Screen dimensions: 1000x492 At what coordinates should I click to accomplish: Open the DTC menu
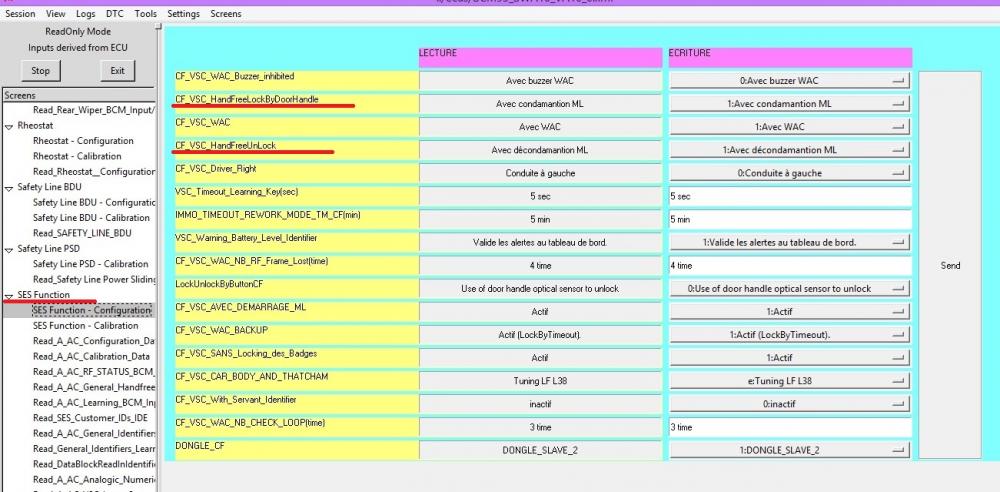coord(115,13)
